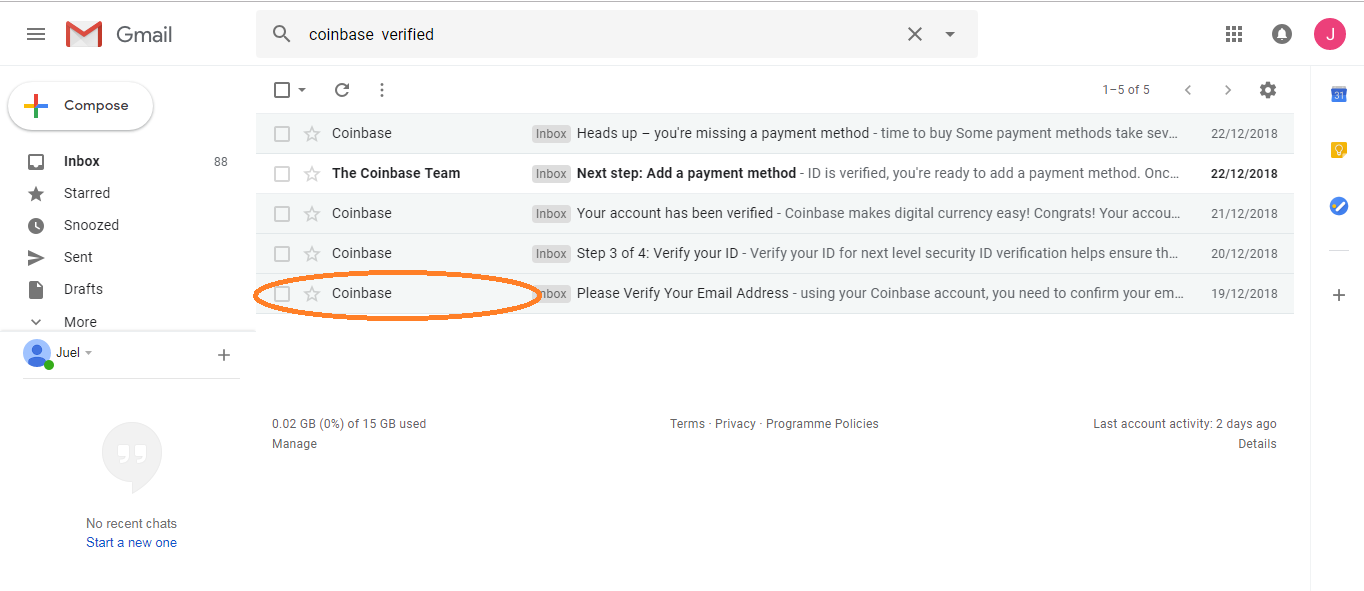Click the 'Start a new one' chat link

pos(131,543)
